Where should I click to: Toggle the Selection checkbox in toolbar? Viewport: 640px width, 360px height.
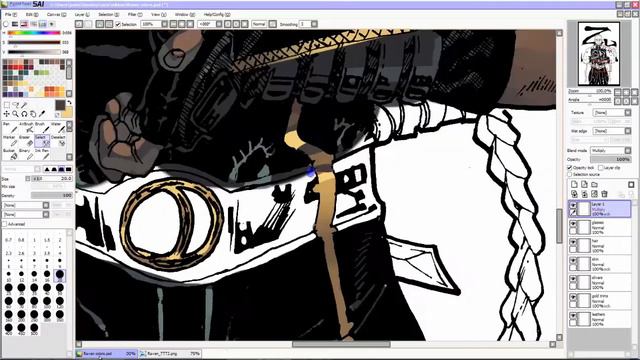click(118, 24)
